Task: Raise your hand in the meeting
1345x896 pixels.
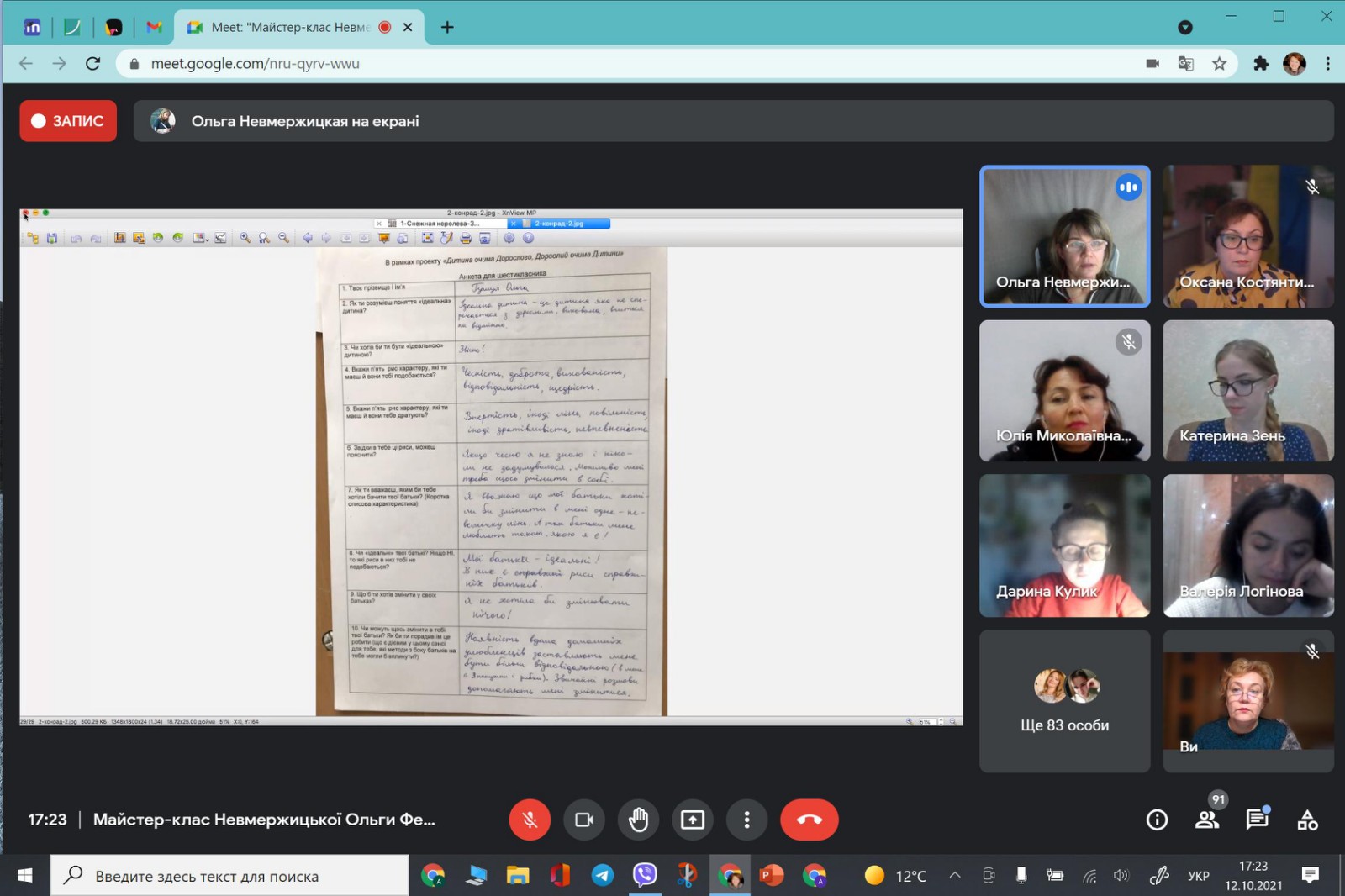Action: [x=638, y=820]
